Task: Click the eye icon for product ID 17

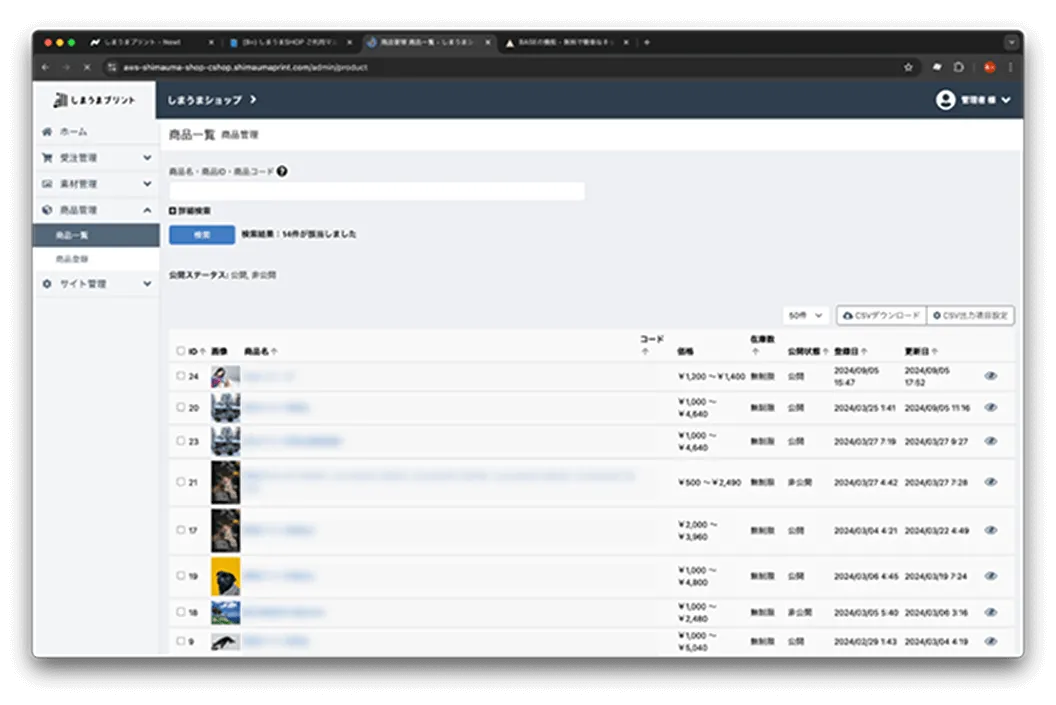Action: click(991, 530)
